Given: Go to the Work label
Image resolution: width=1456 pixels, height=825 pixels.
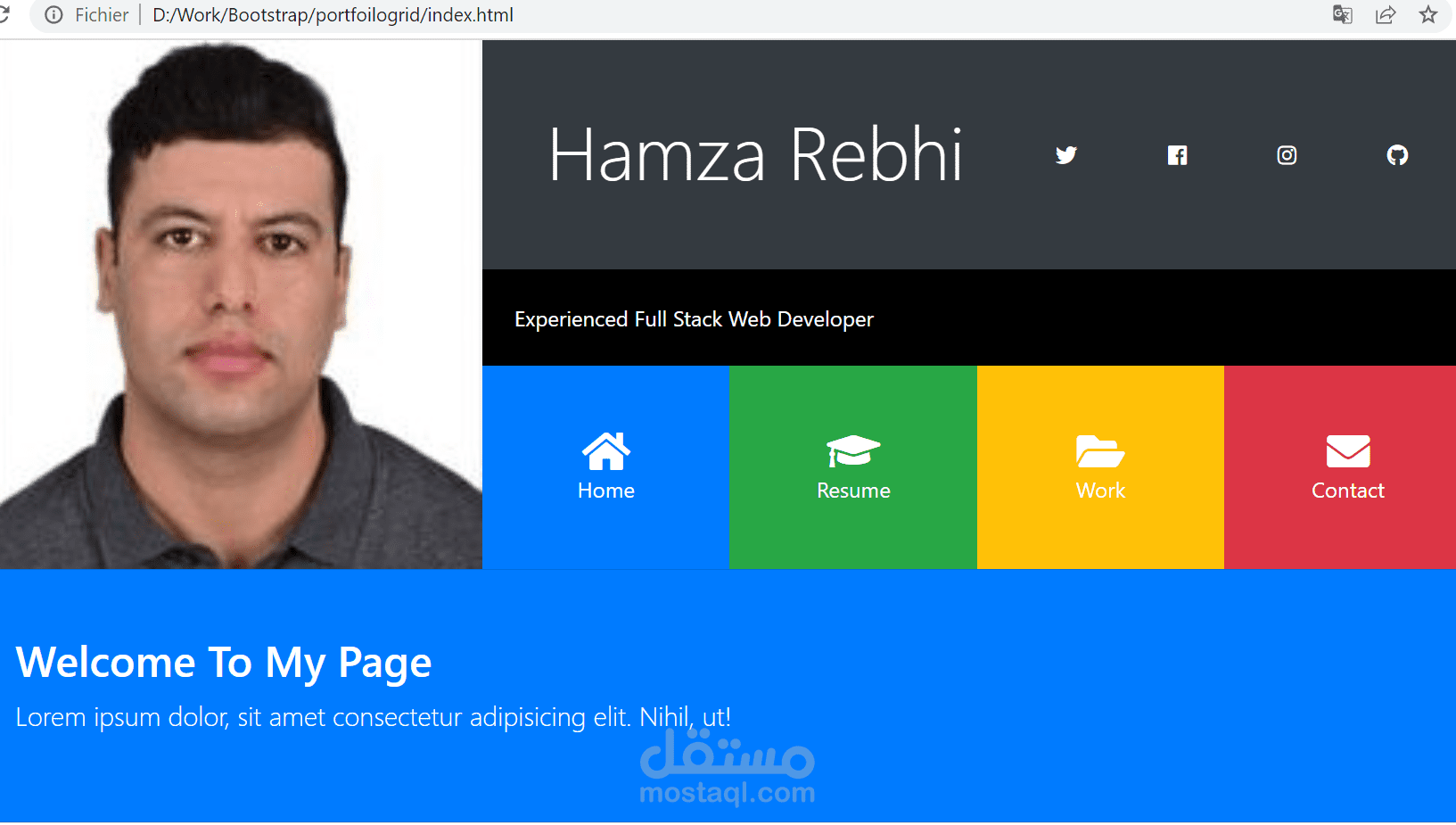Looking at the screenshot, I should tap(1100, 491).
